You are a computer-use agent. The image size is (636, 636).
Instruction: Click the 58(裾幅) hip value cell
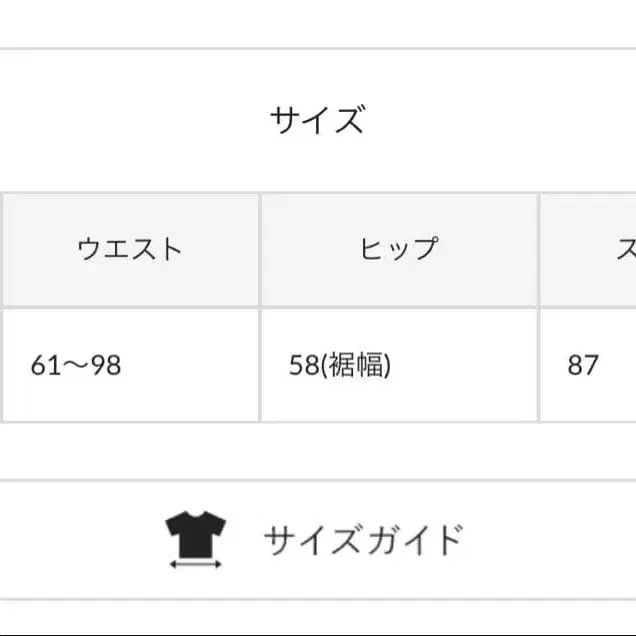point(340,365)
